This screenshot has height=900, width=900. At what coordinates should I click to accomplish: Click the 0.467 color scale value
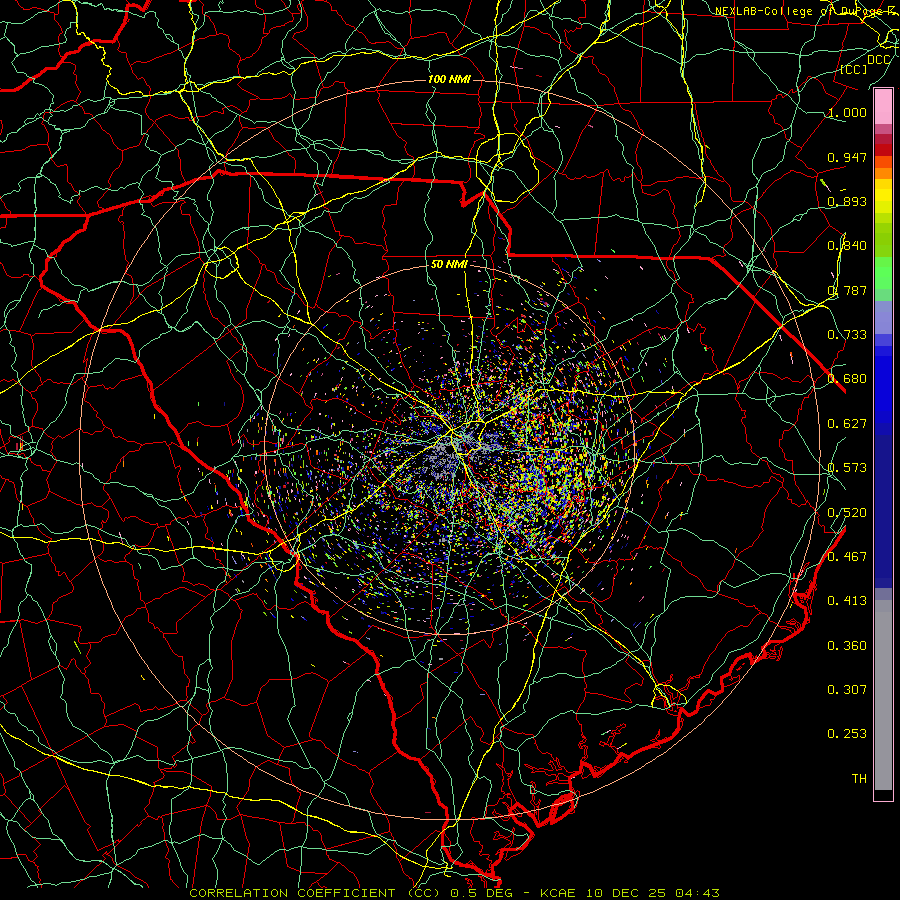(847, 557)
